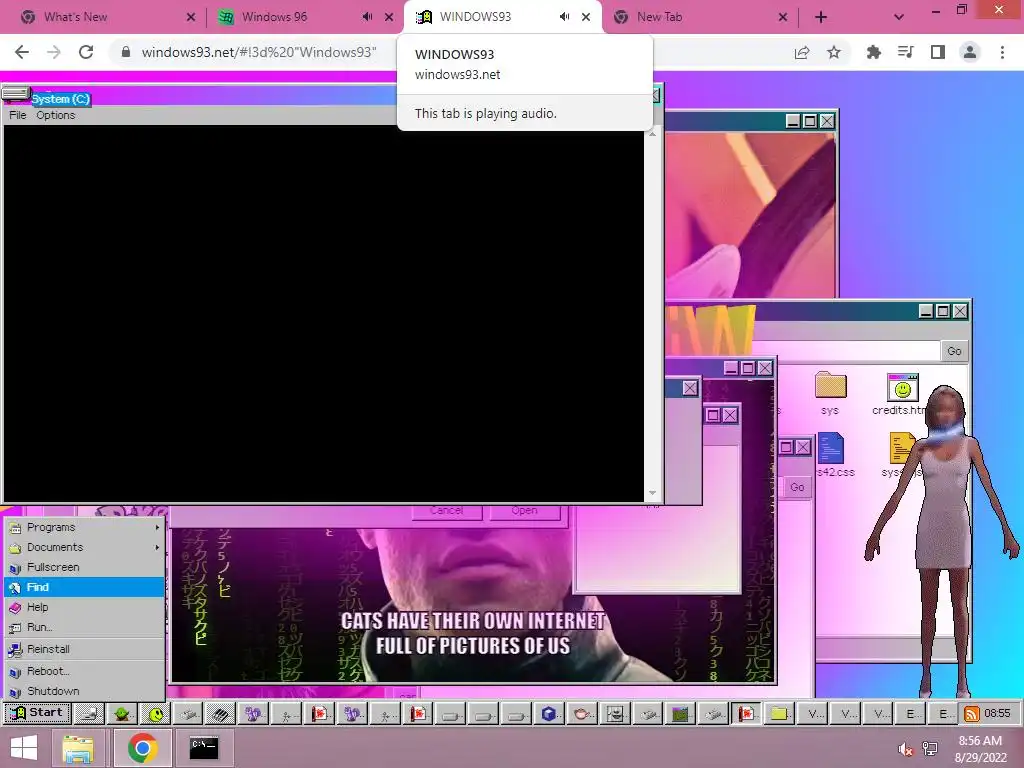
Task: Open credits.html file icon
Action: pyautogui.click(x=902, y=393)
